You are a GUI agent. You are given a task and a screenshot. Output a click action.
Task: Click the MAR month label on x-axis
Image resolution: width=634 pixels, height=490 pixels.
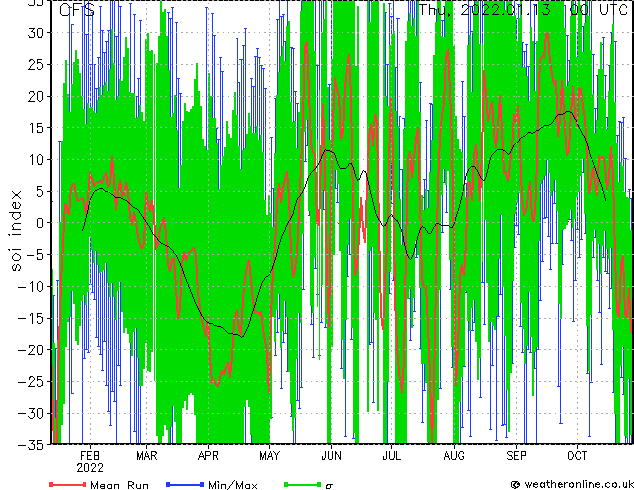147,456
